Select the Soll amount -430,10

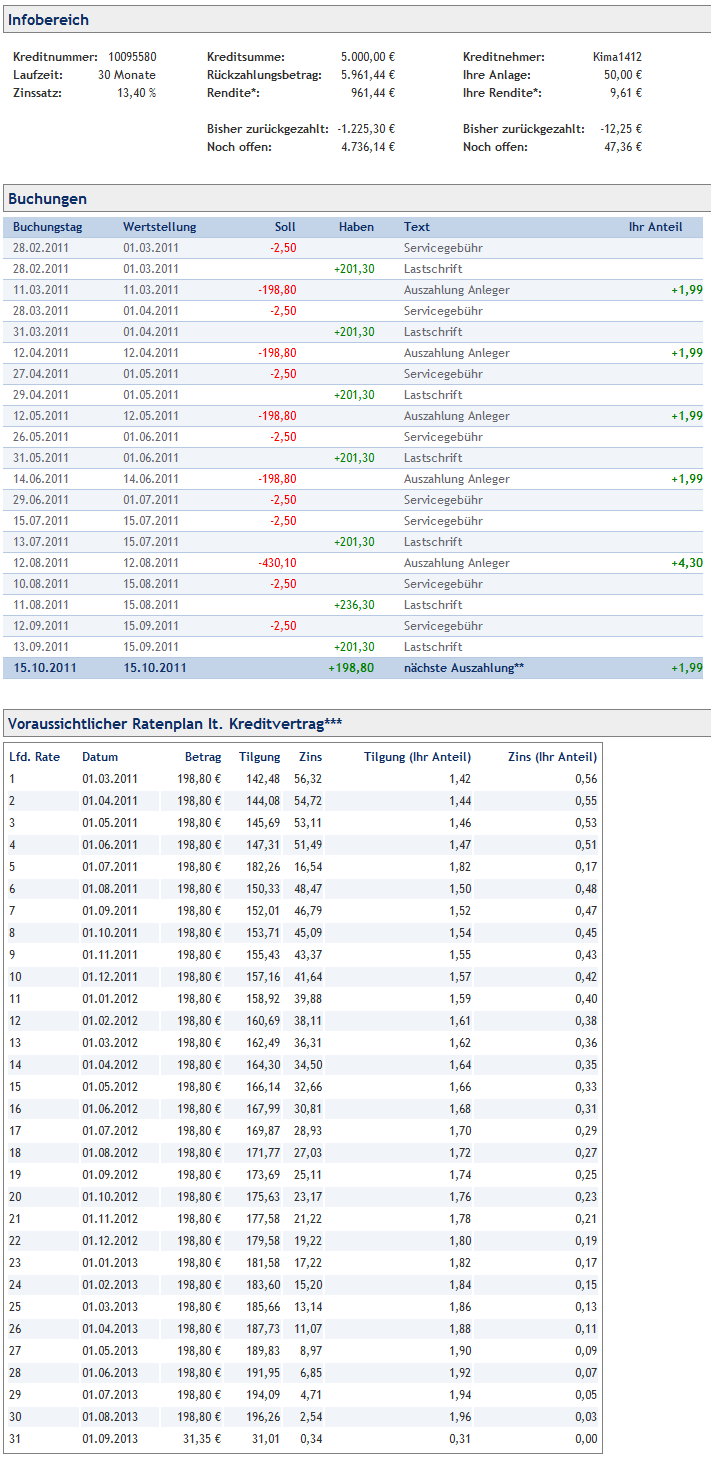click(275, 563)
